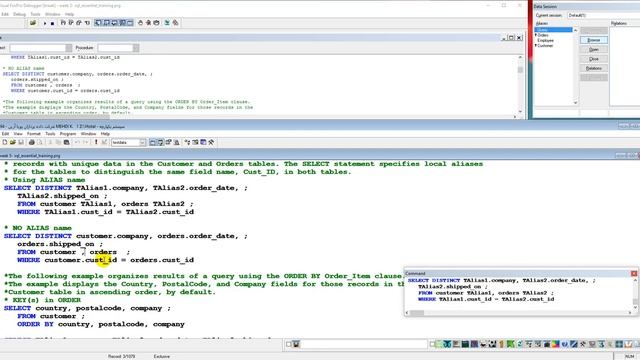Open the Toolbox hammer icon in the FoxPro toolbar
Image resolution: width=640 pixels, height=360 pixels.
click(211, 142)
